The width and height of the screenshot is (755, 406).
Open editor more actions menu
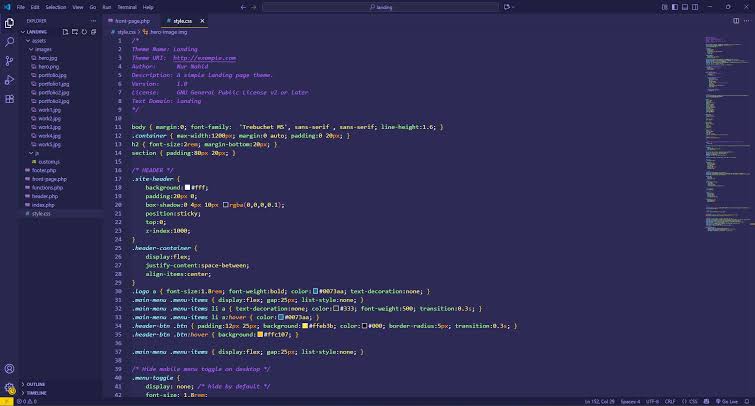(x=747, y=21)
